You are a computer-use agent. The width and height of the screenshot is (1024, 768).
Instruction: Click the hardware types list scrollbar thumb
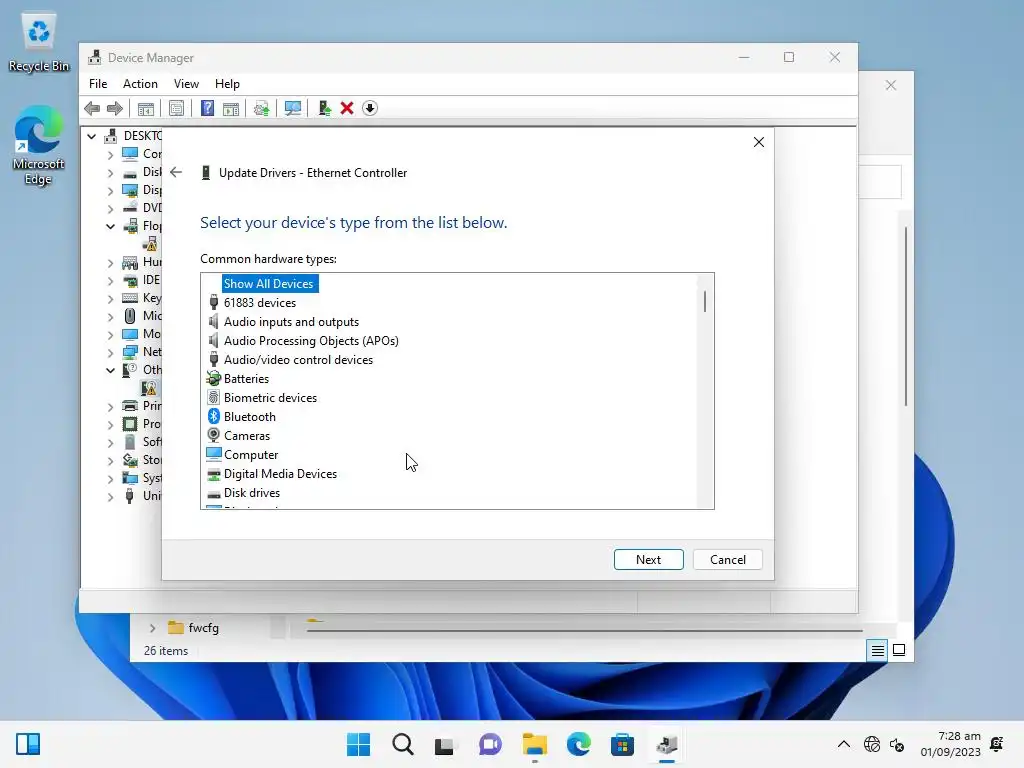point(705,301)
